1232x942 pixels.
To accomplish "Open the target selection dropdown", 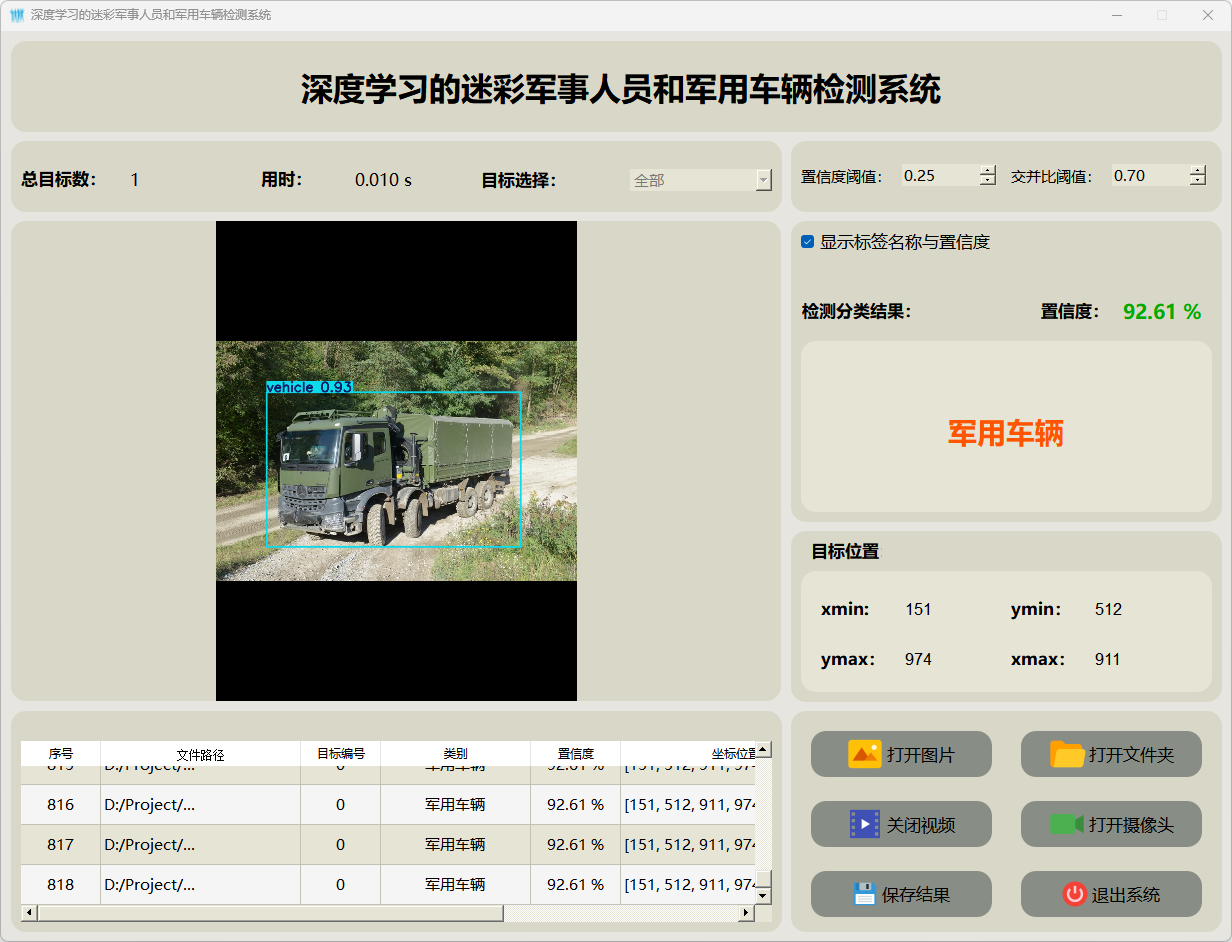I will [764, 180].
